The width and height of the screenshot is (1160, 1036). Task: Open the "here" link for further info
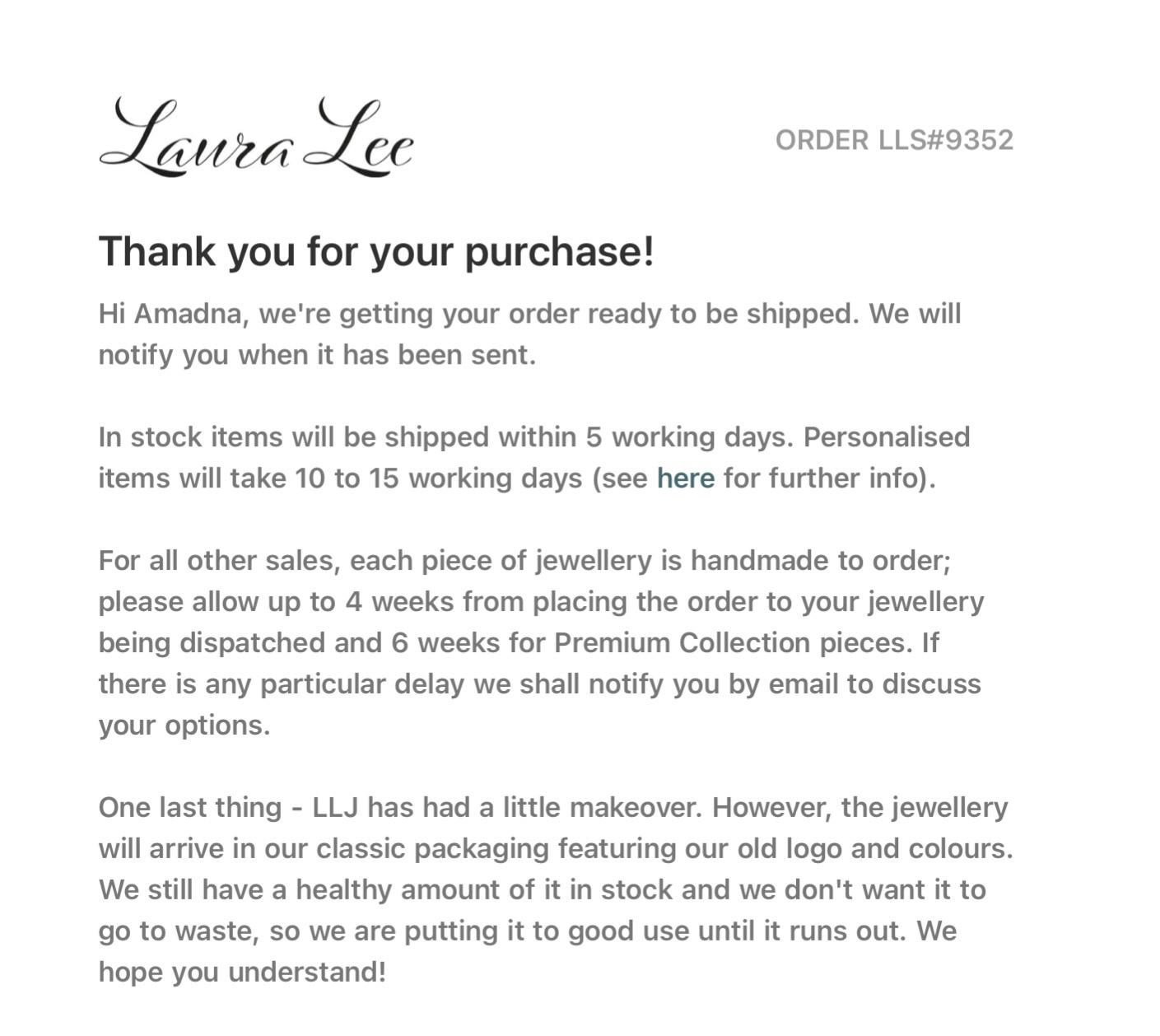click(685, 478)
